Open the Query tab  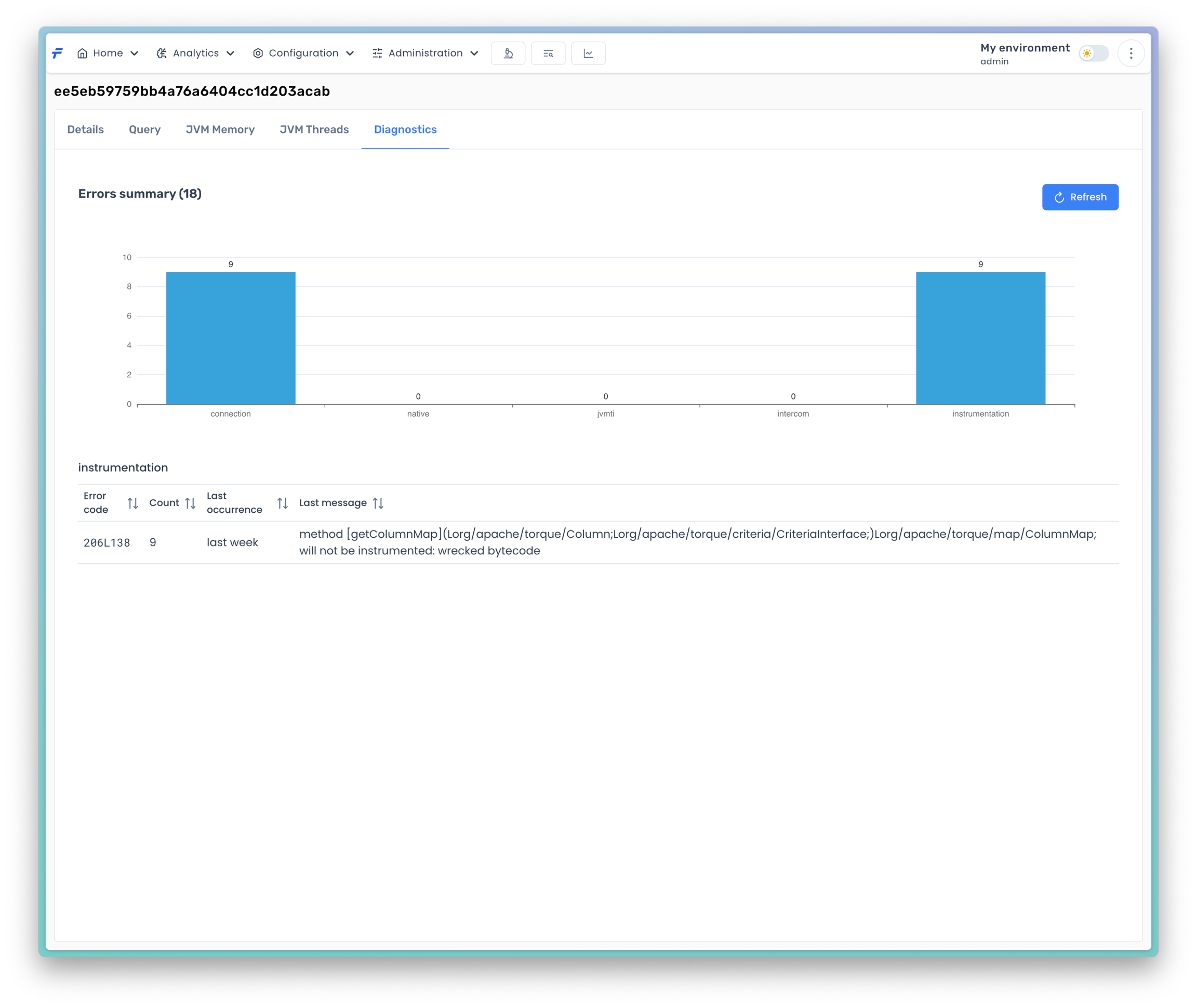pos(144,130)
